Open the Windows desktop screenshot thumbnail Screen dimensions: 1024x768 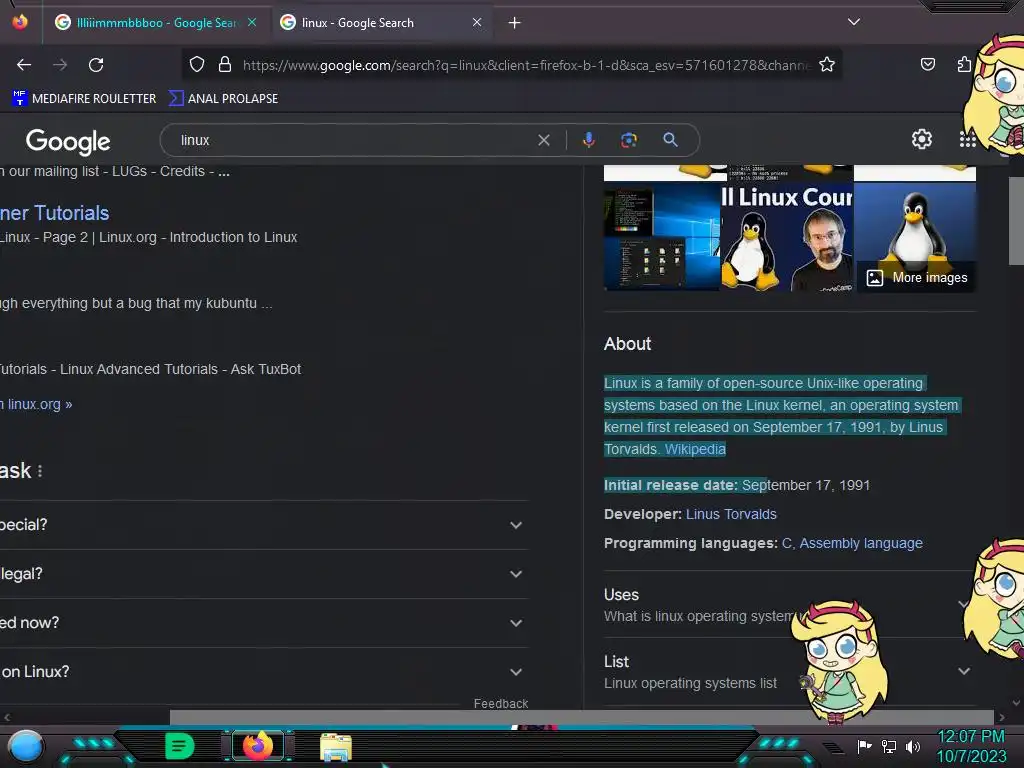(x=662, y=236)
